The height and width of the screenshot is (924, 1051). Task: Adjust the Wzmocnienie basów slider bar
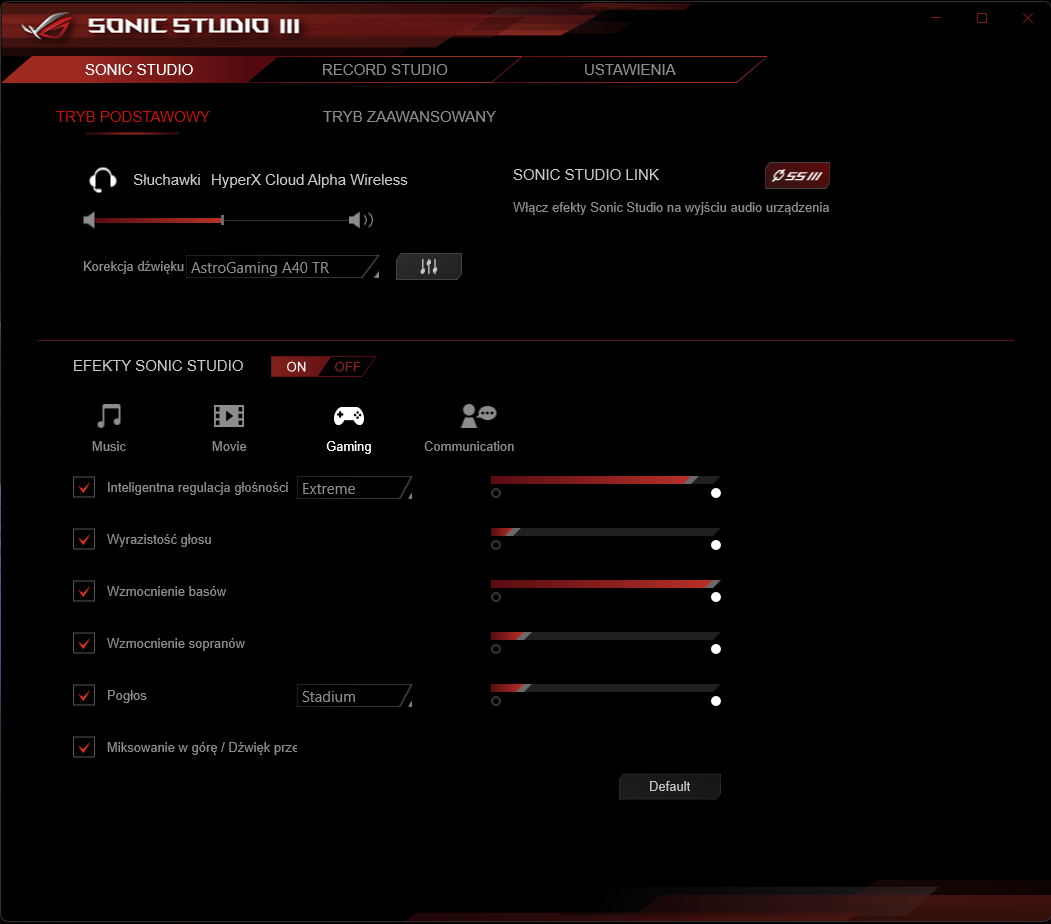pyautogui.click(x=605, y=584)
